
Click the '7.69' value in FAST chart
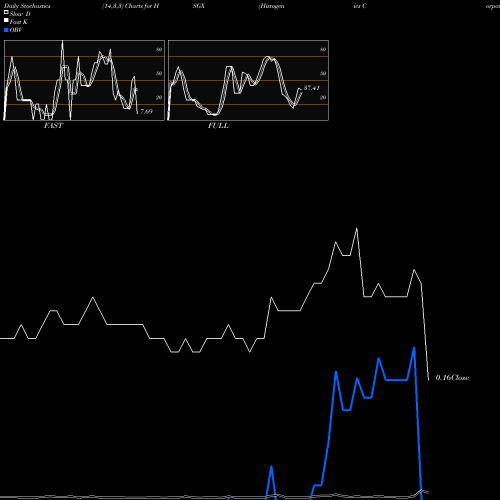[x=146, y=111]
